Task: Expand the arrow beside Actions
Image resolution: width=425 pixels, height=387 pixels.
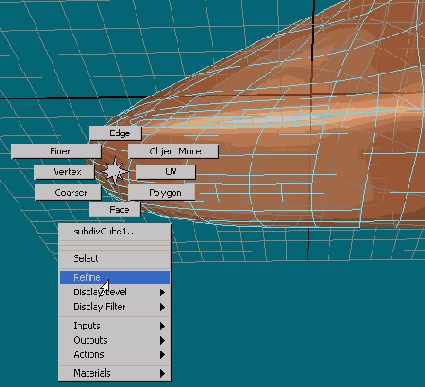Action: click(162, 355)
